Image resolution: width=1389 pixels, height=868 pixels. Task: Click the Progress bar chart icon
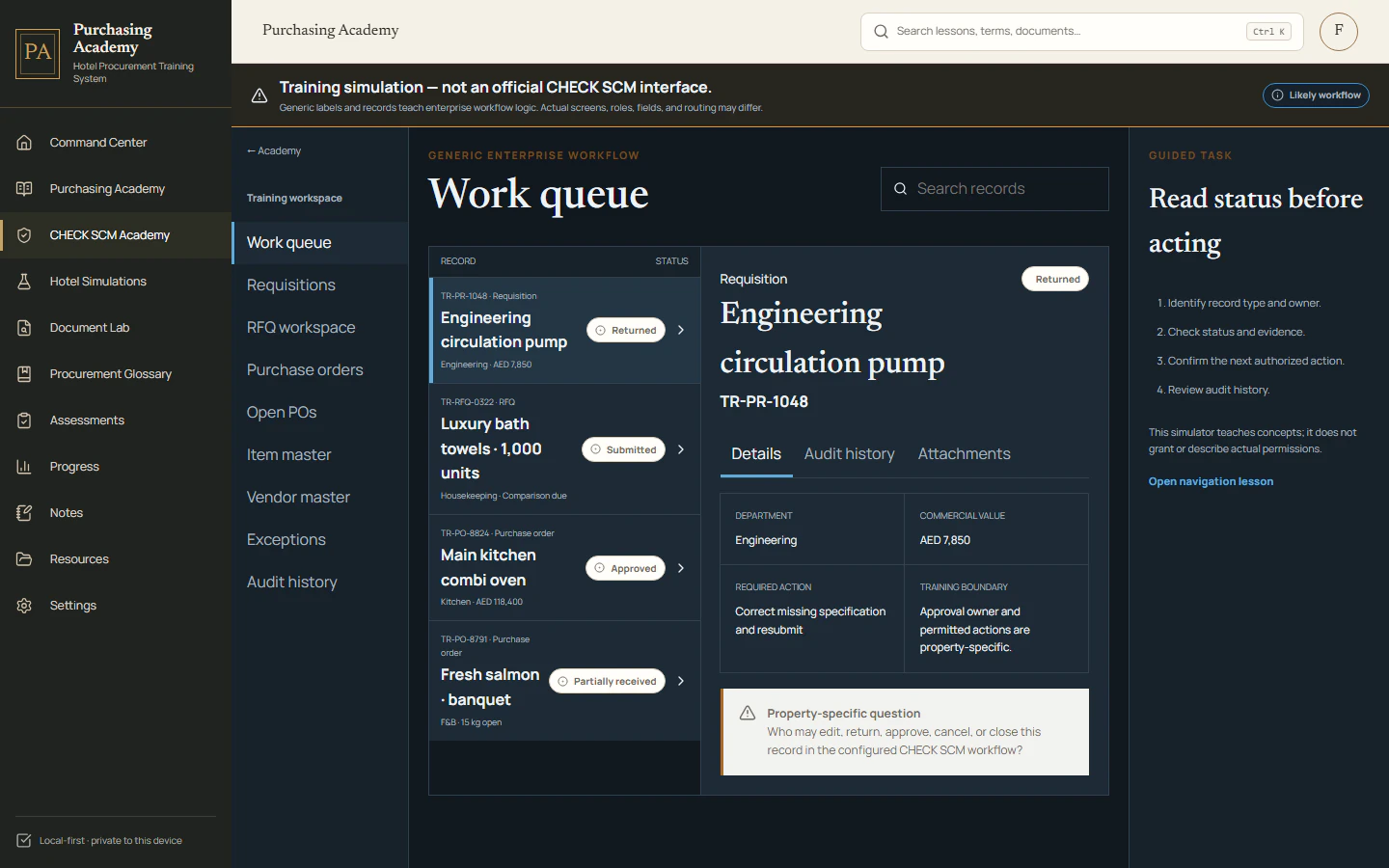tap(24, 467)
